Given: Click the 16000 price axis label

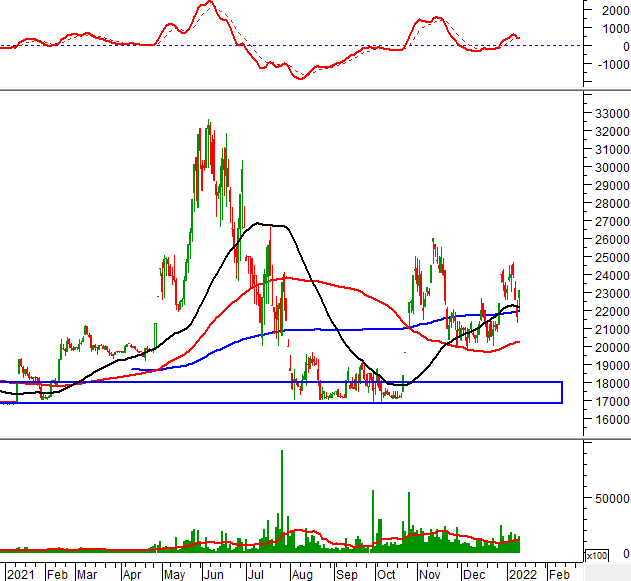Looking at the screenshot, I should click(x=610, y=420).
